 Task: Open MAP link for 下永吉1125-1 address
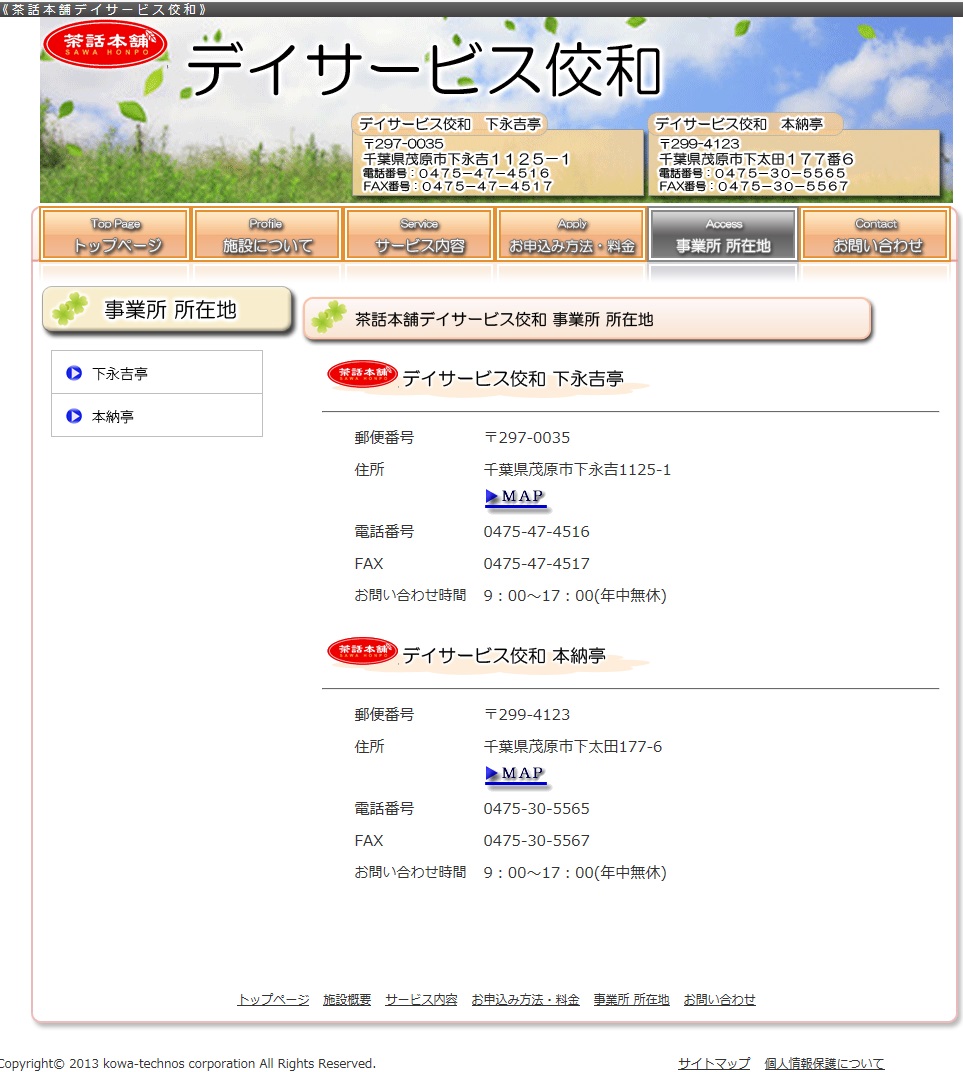coord(515,497)
